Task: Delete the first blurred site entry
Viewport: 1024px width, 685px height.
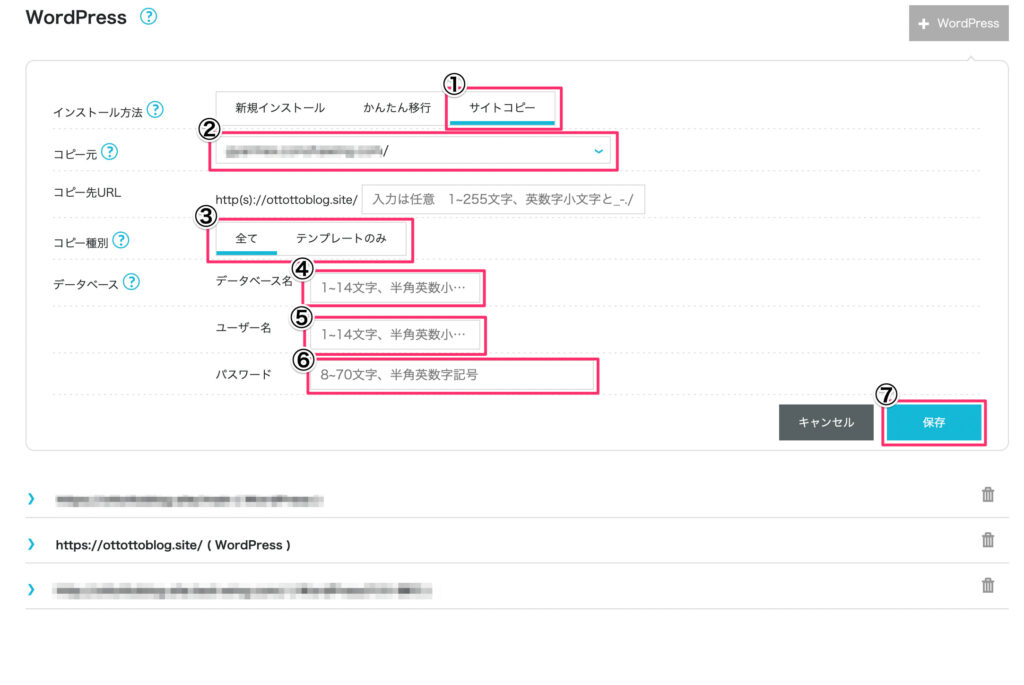Action: [x=988, y=495]
